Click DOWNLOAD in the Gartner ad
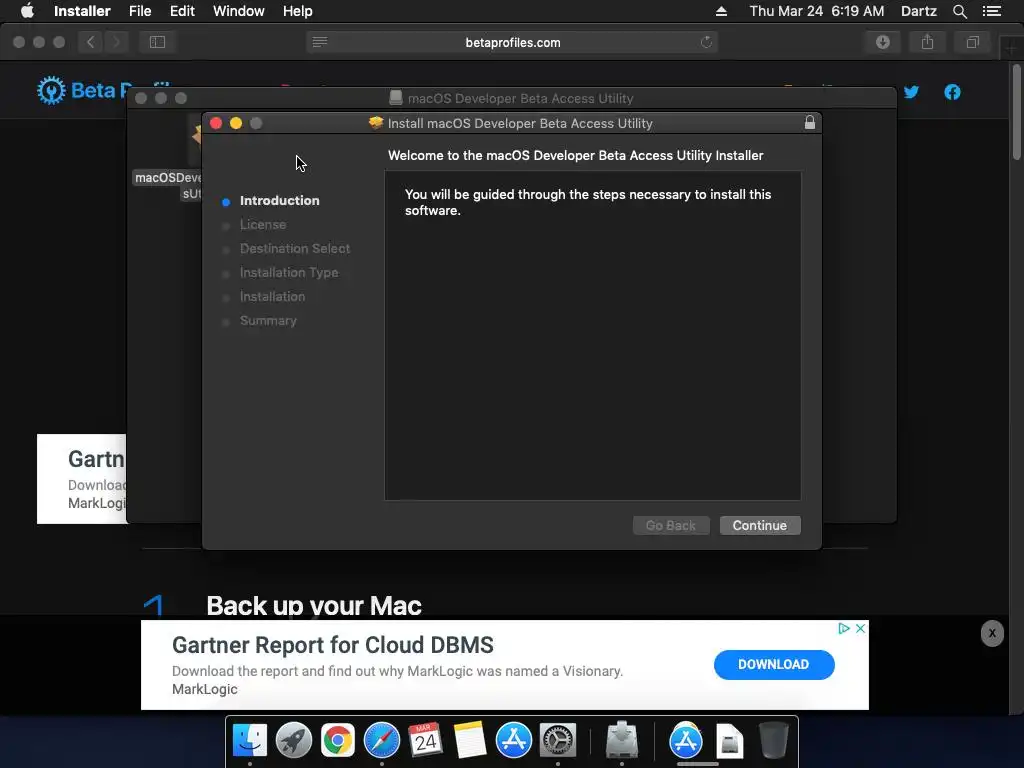Viewport: 1024px width, 768px height. pos(774,664)
